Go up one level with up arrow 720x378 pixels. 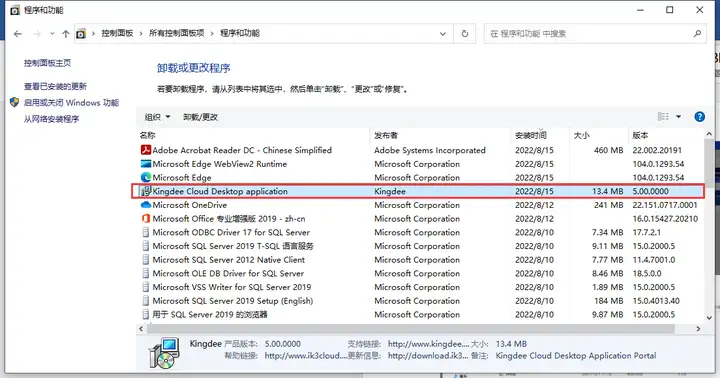click(x=66, y=34)
